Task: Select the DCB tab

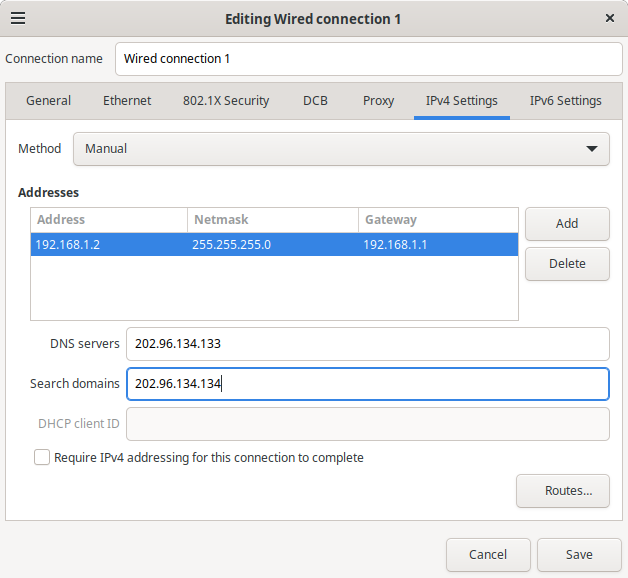Action: pyautogui.click(x=315, y=100)
